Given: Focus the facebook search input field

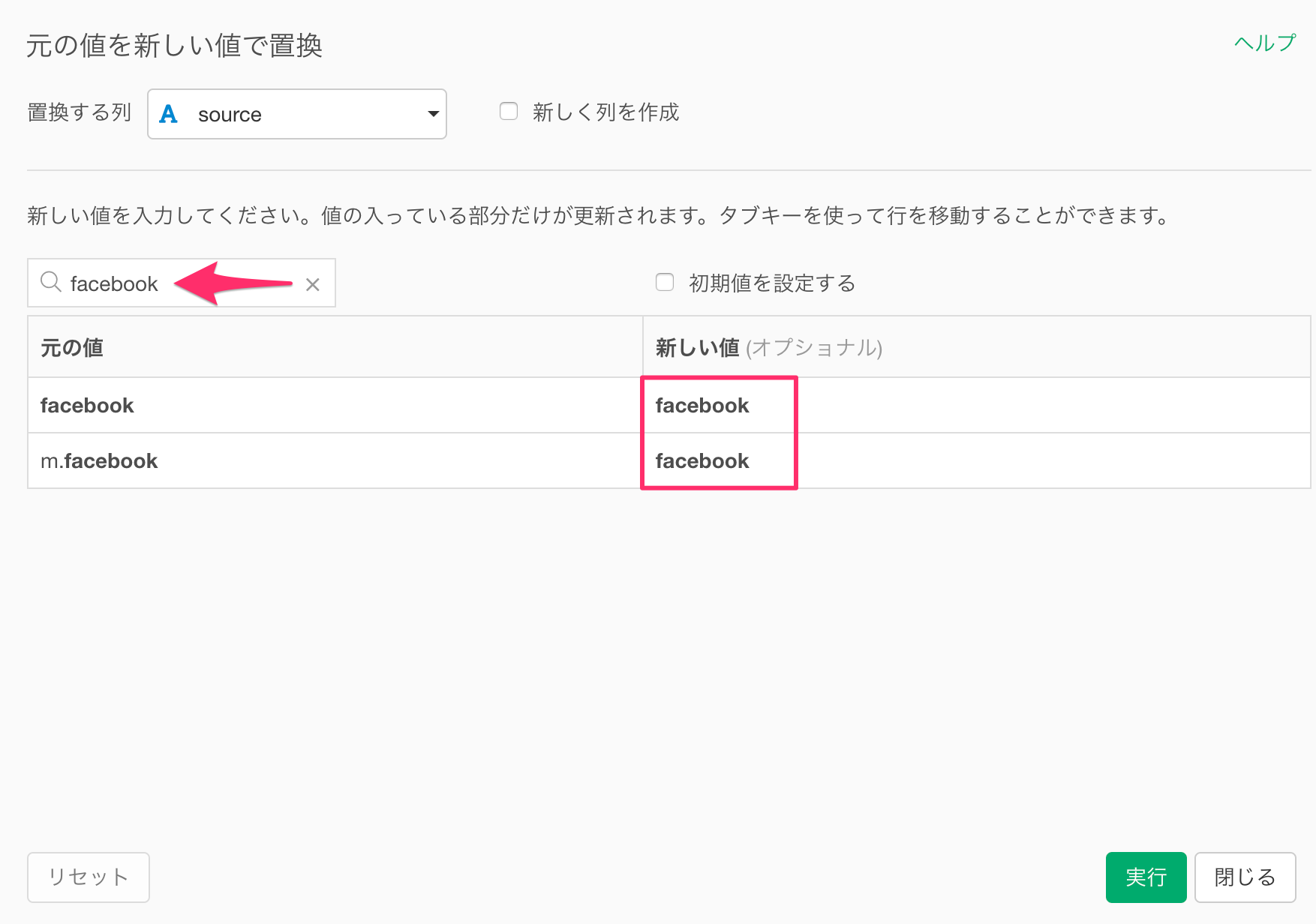Looking at the screenshot, I should click(x=181, y=283).
